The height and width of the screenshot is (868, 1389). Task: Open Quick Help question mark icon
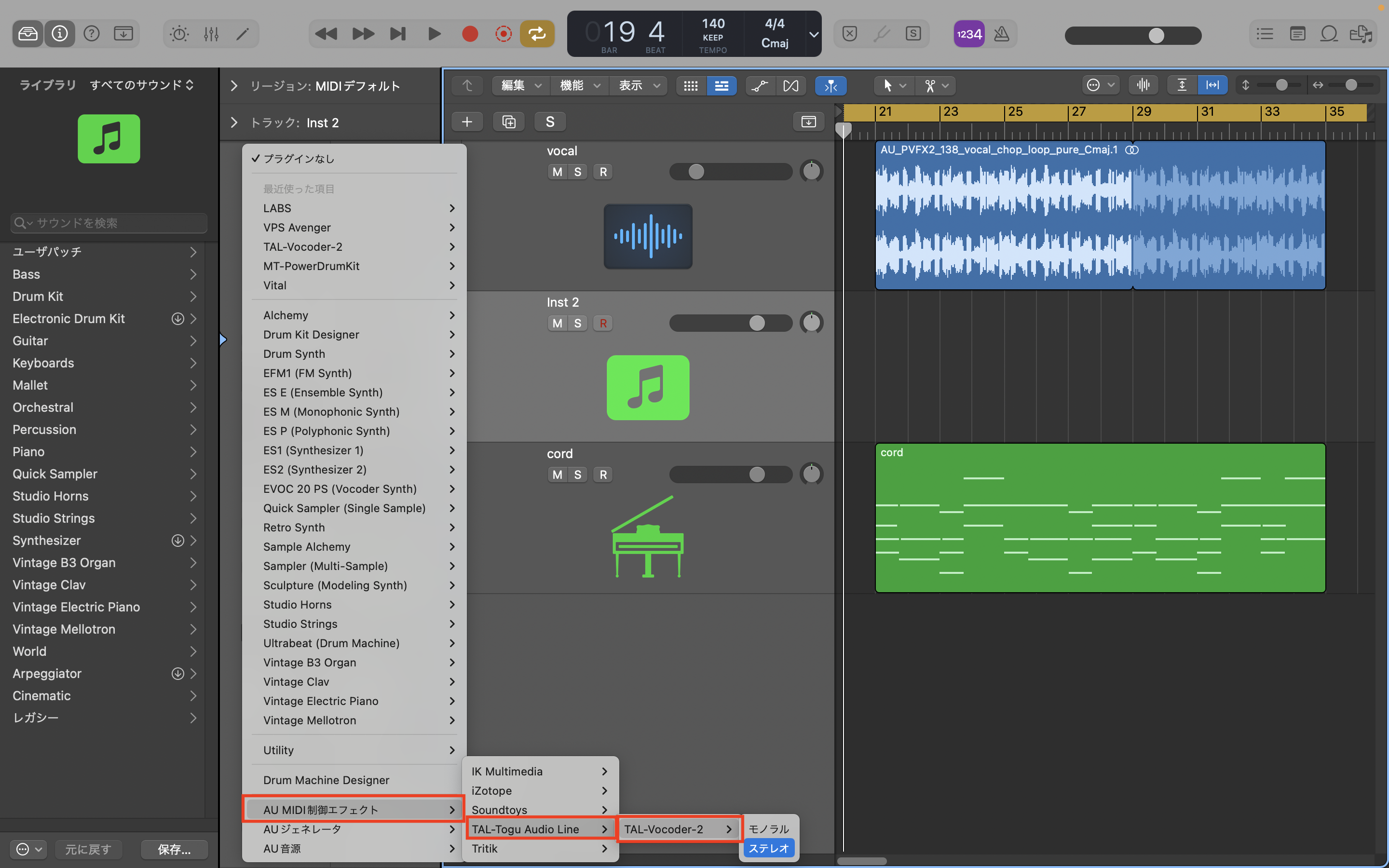pos(92,34)
